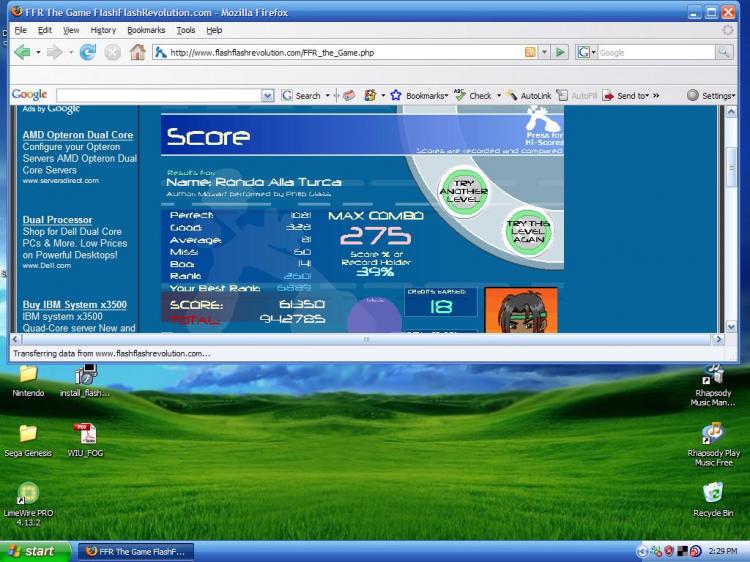Screen dimensions: 750x562
Task: Open the Dual Processor ad link
Action: coord(57,220)
